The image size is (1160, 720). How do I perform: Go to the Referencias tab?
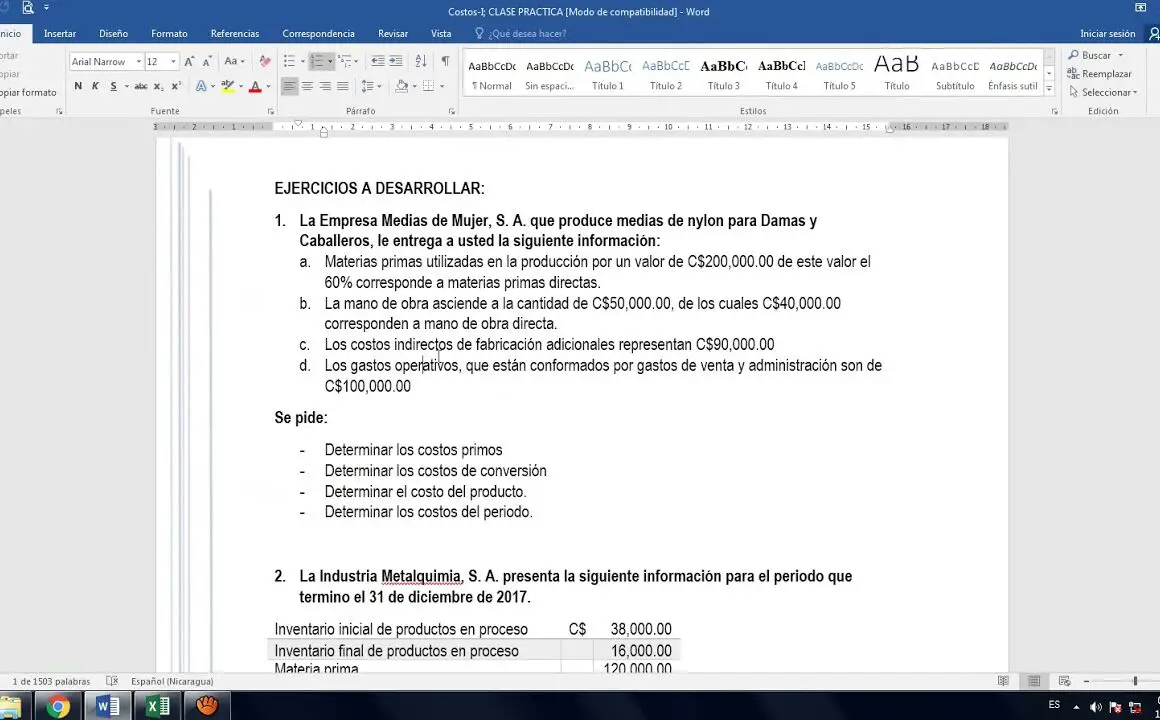tap(235, 33)
